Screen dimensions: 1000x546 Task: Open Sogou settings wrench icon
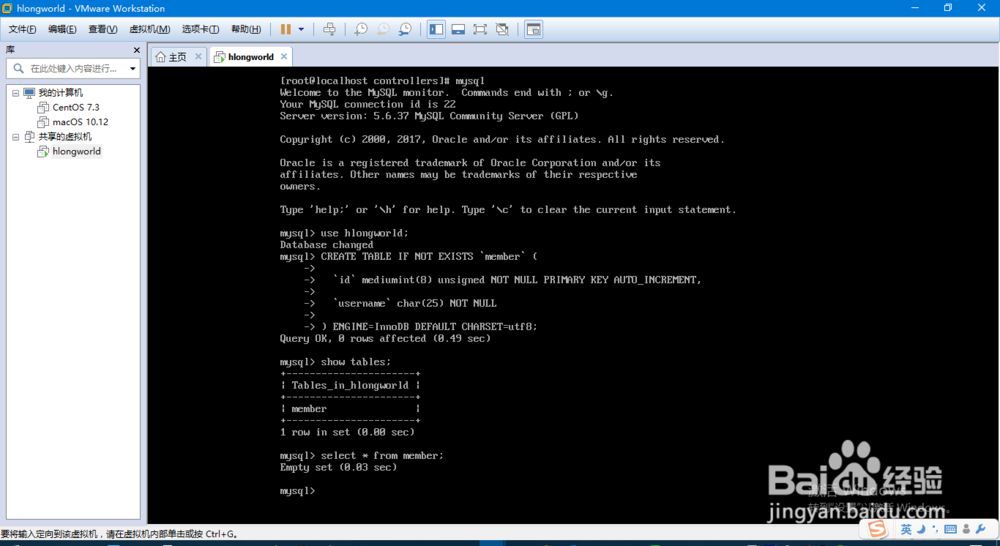[x=981, y=529]
